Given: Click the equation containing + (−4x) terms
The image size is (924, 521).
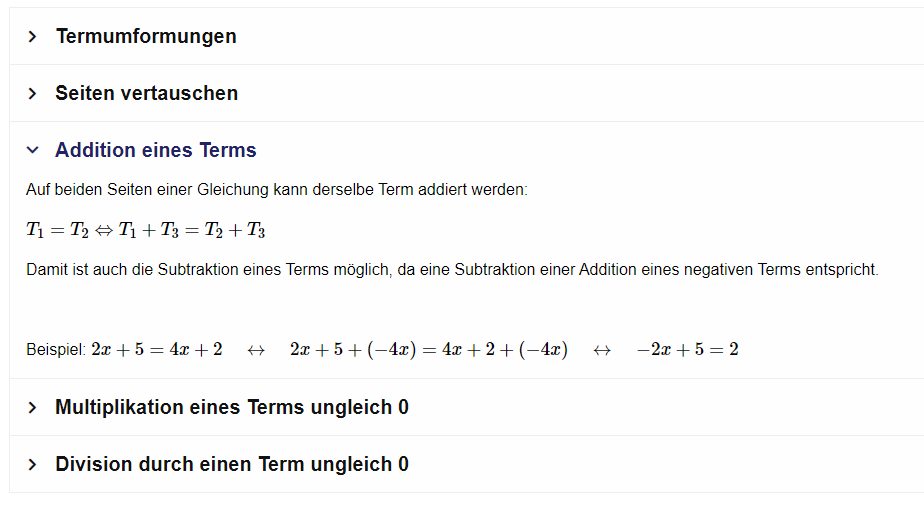Looking at the screenshot, I should click(x=428, y=350).
